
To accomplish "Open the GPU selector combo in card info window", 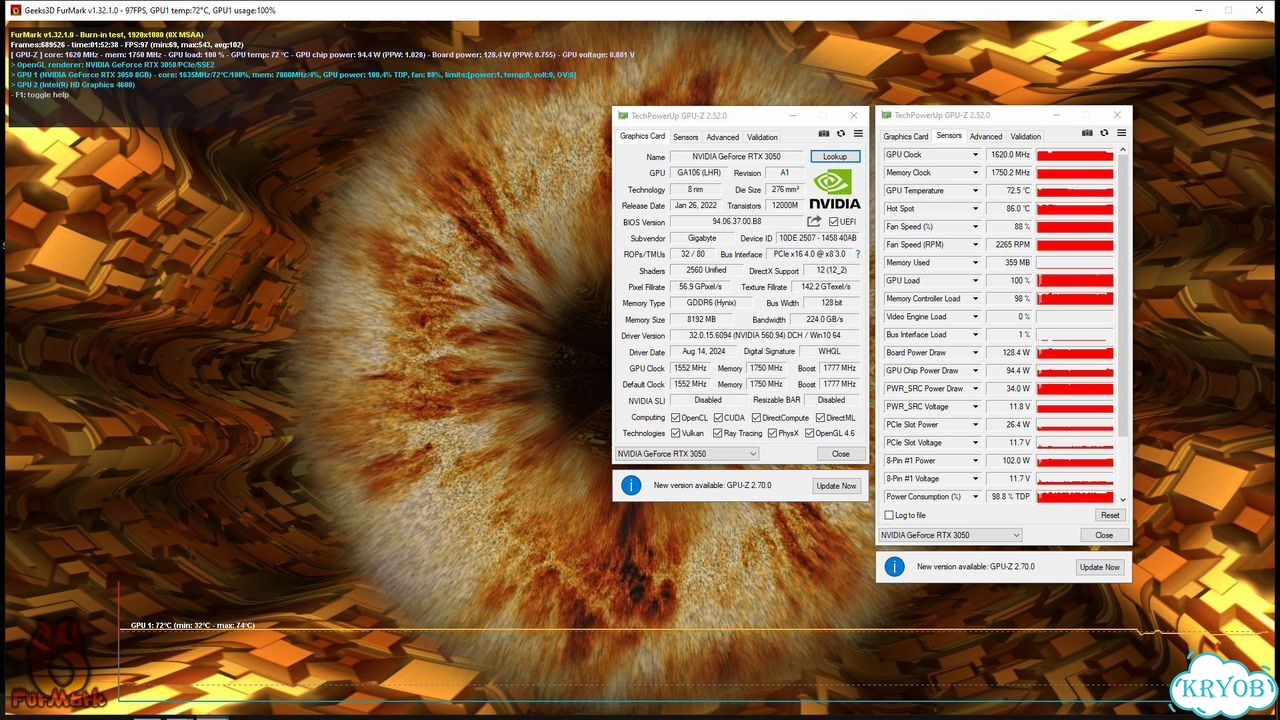I will tap(686, 454).
